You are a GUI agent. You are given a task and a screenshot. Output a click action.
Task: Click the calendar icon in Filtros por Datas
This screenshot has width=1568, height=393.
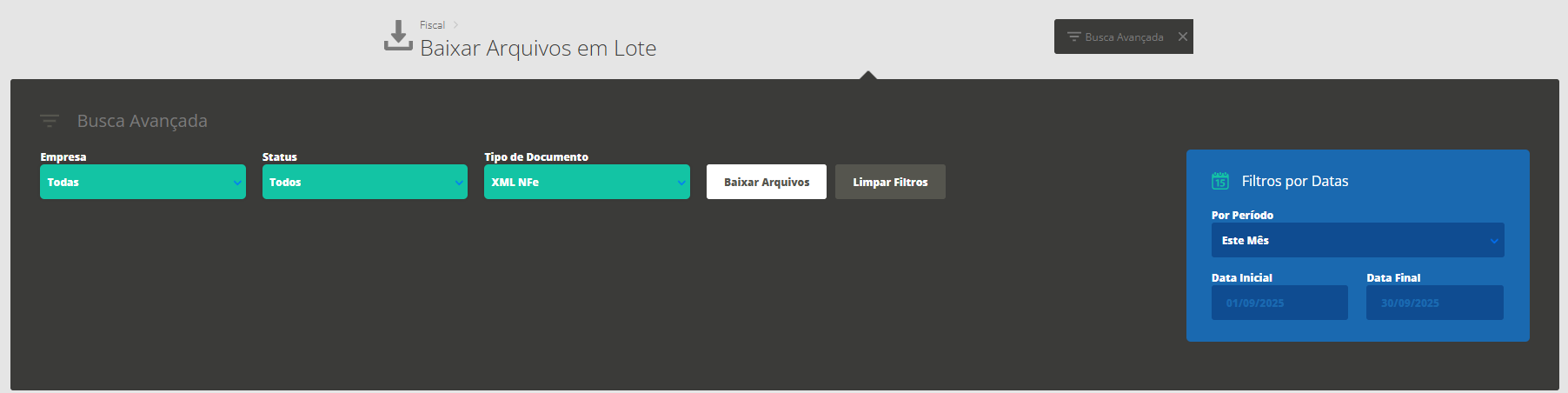(1220, 181)
